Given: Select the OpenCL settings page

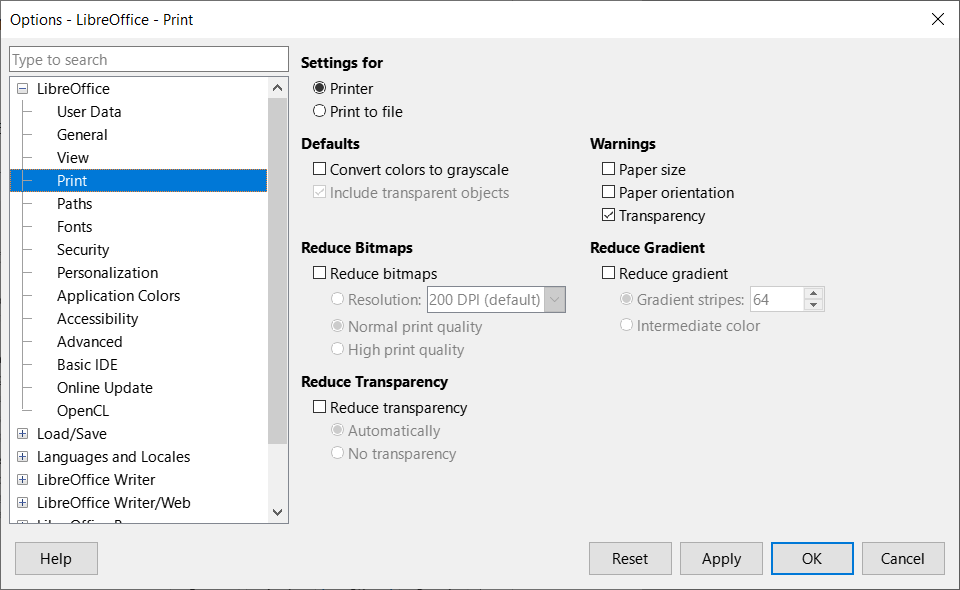Looking at the screenshot, I should click(x=83, y=410).
